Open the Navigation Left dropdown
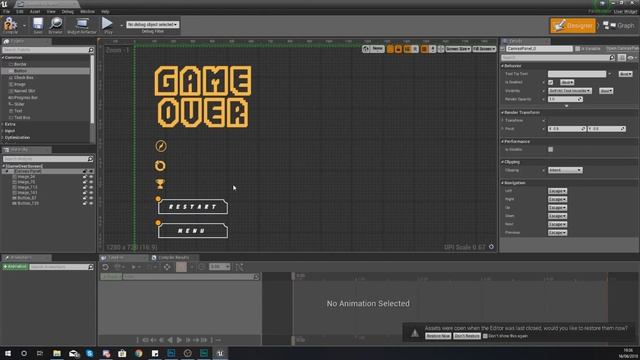The image size is (640, 360). click(558, 191)
